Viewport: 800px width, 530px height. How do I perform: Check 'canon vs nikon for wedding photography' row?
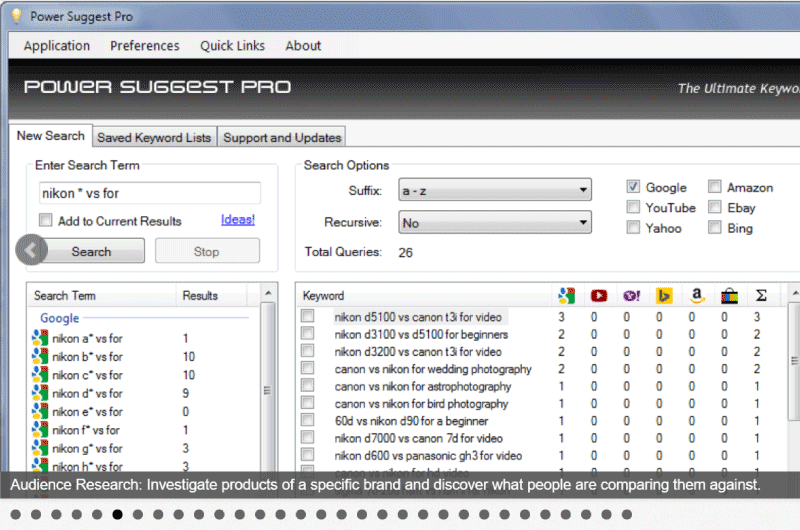coord(307,368)
